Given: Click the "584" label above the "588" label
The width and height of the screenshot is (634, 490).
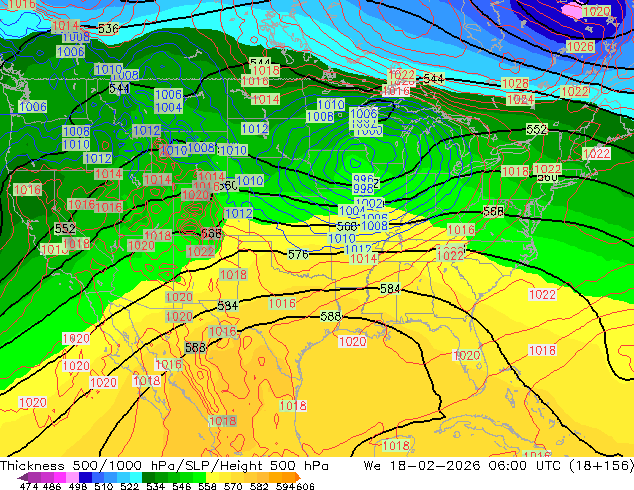Looking at the screenshot, I should click(390, 289).
